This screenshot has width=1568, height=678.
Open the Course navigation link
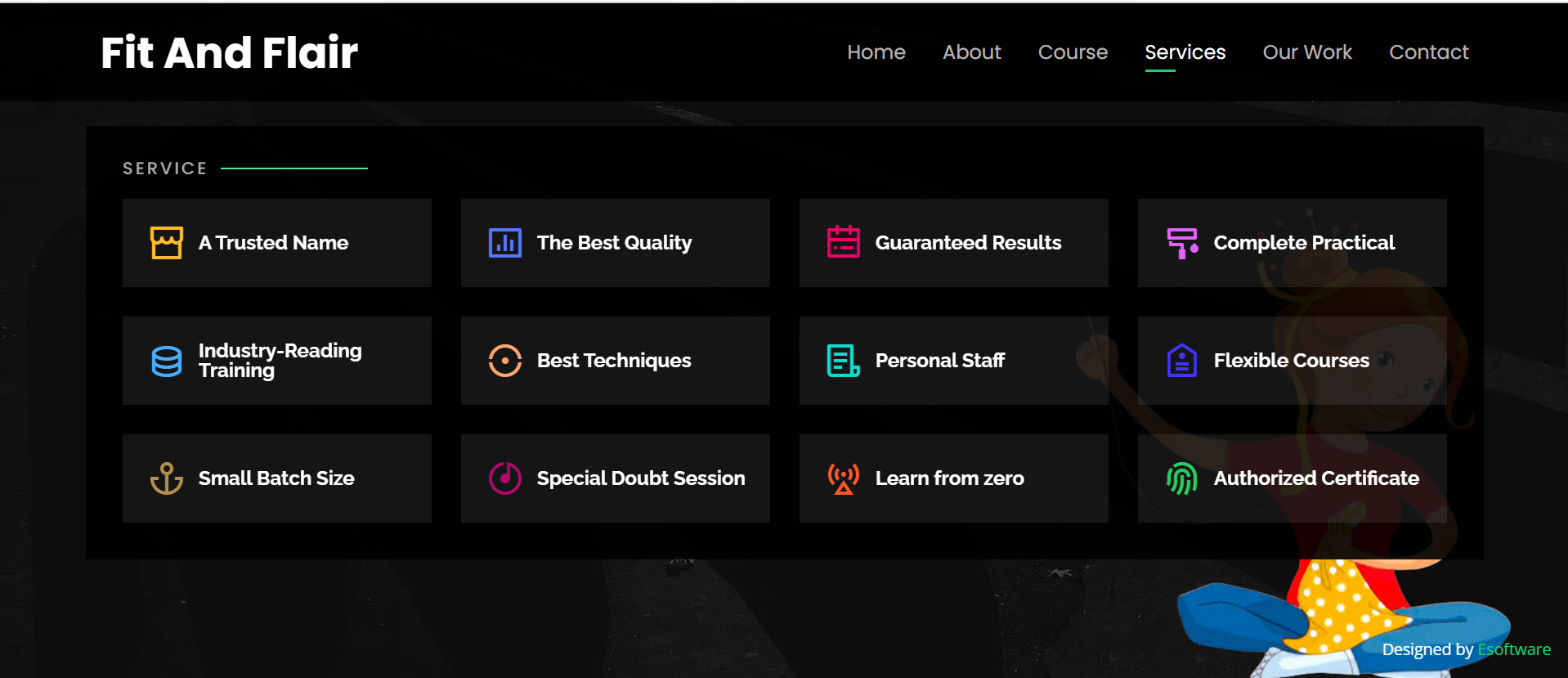pos(1073,52)
